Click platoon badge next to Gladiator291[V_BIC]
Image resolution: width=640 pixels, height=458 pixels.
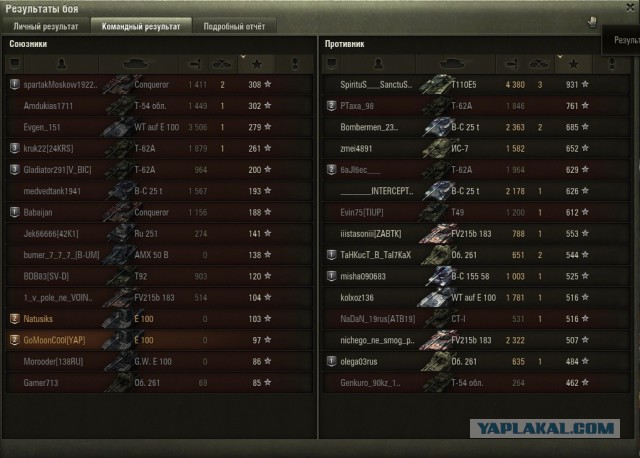[x=15, y=169]
